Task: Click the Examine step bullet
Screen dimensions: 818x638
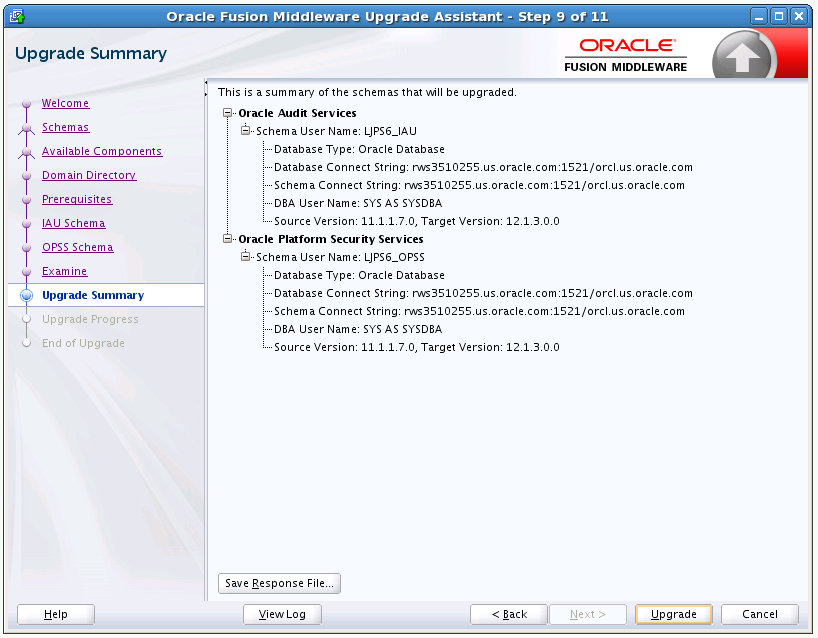Action: click(26, 272)
